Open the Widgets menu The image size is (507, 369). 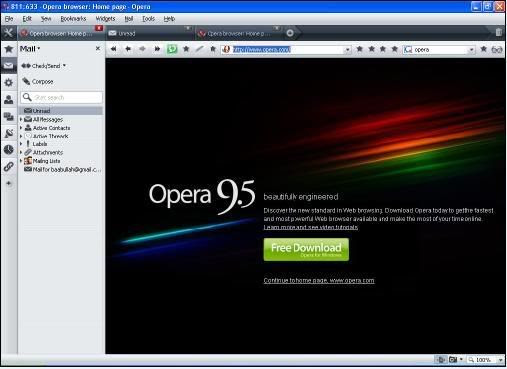click(x=105, y=19)
